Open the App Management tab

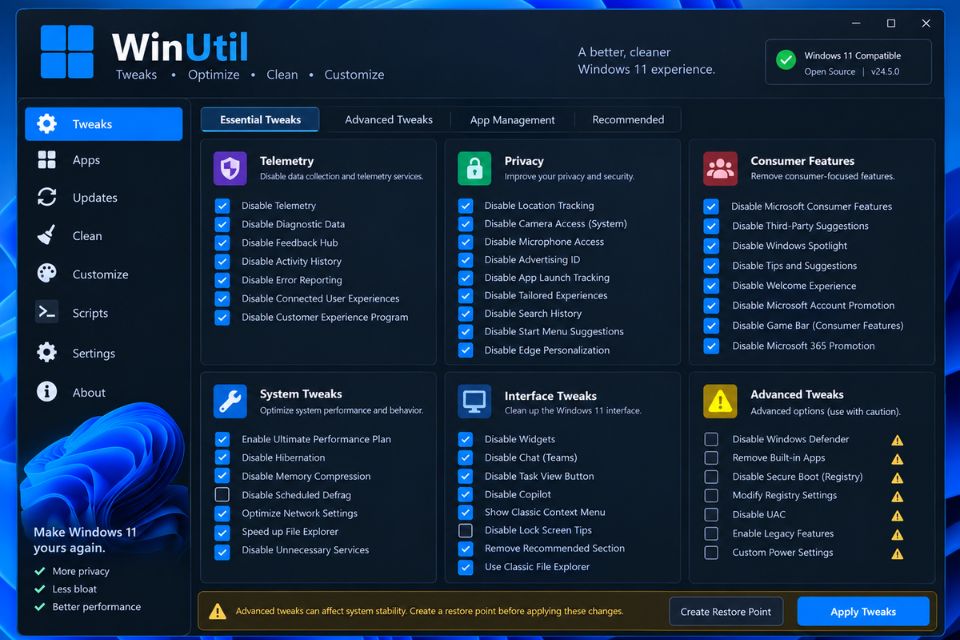pyautogui.click(x=512, y=120)
